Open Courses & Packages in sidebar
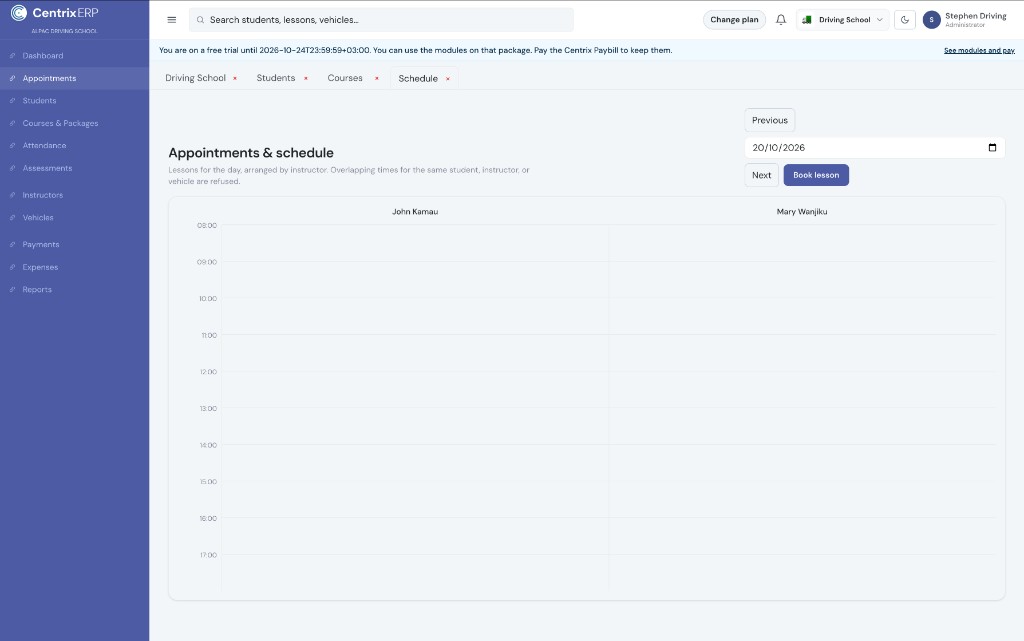 pyautogui.click(x=74, y=123)
